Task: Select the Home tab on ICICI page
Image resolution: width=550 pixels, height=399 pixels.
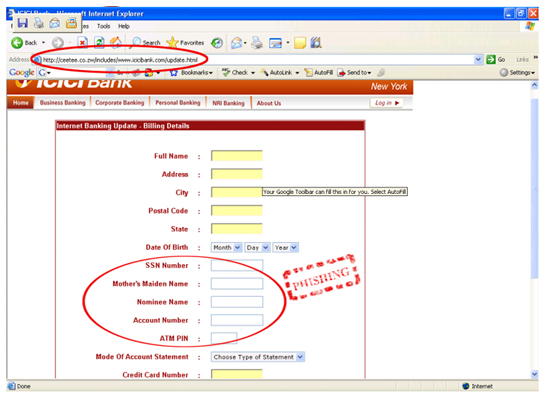Action: tap(20, 103)
